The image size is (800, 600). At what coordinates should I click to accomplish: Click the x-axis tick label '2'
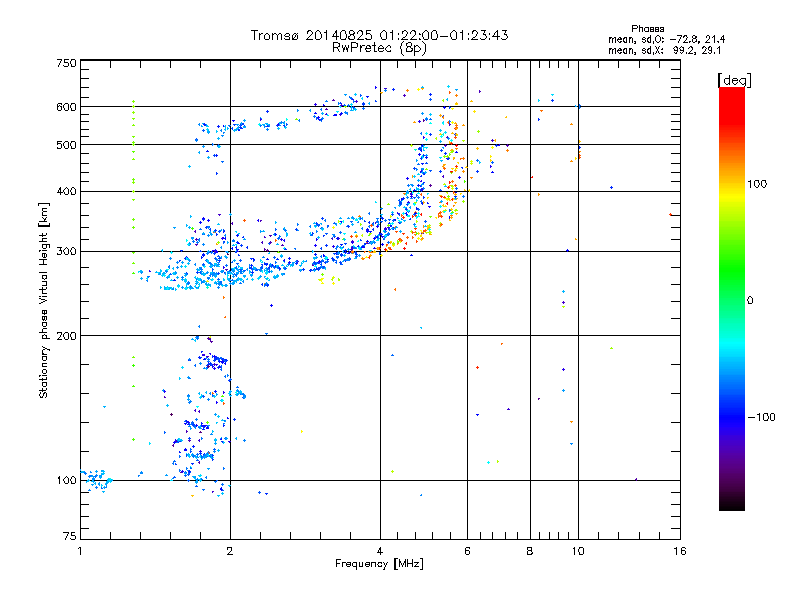pyautogui.click(x=230, y=551)
